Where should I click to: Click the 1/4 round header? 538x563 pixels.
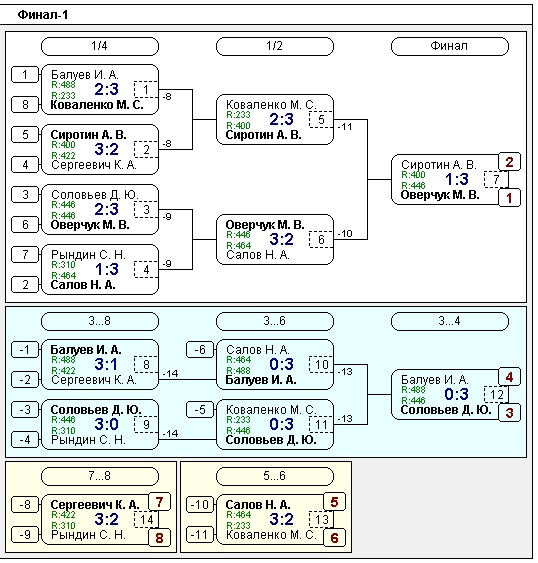(x=100, y=46)
